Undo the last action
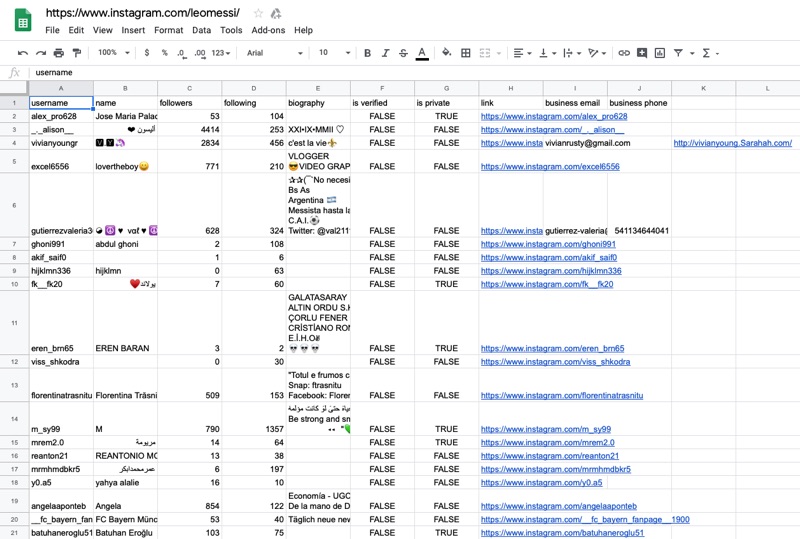 [22, 53]
